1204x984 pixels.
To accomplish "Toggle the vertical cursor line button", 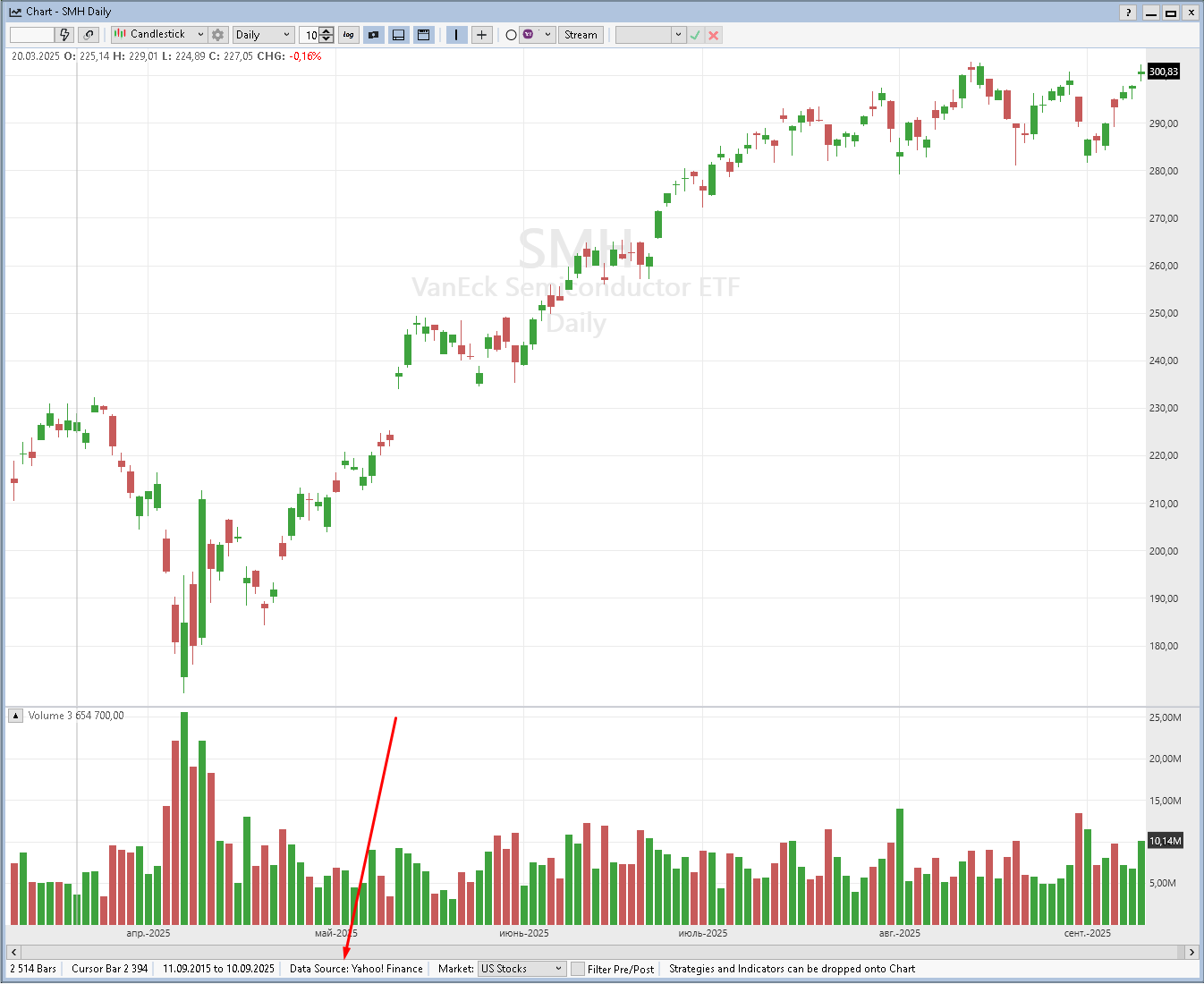I will pyautogui.click(x=456, y=35).
